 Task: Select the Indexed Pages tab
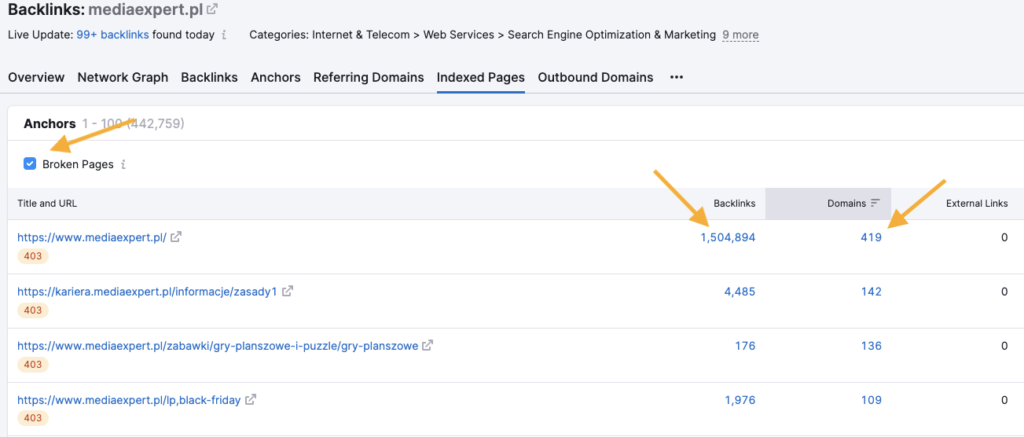(x=481, y=77)
